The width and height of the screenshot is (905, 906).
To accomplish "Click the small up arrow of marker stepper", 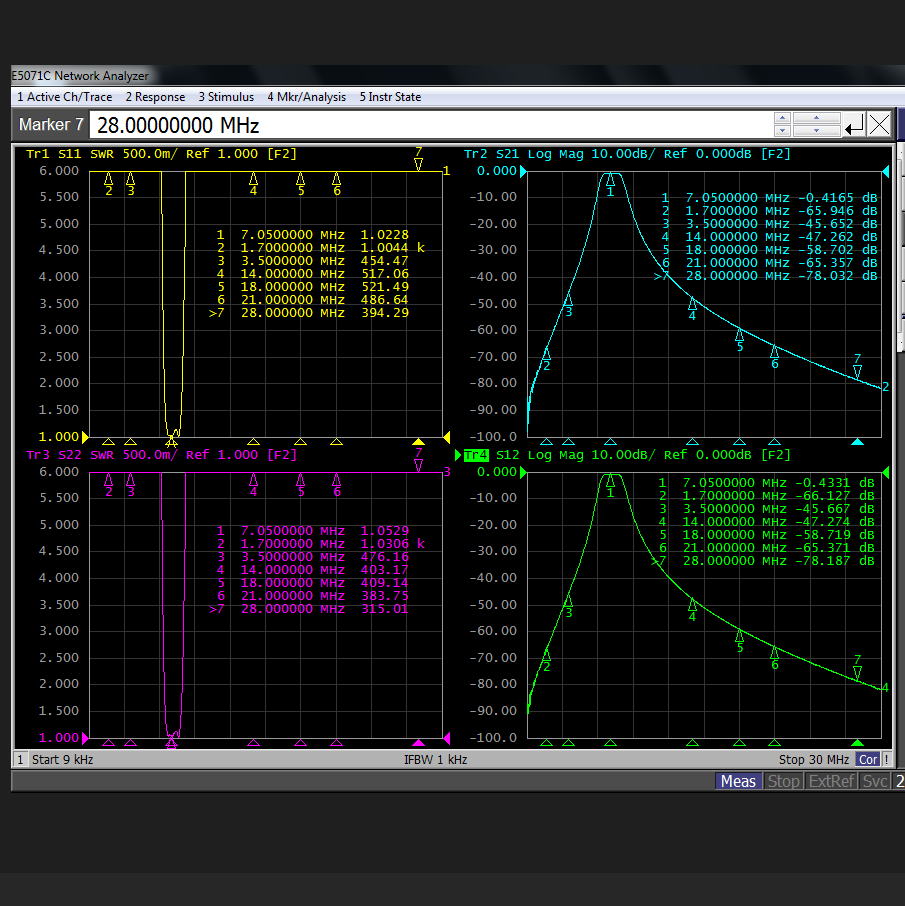I will 782,118.
